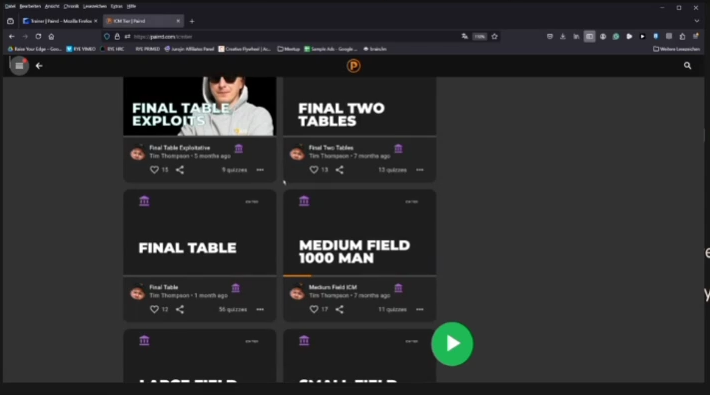Click the '13 quizzes' count

tap(393, 170)
